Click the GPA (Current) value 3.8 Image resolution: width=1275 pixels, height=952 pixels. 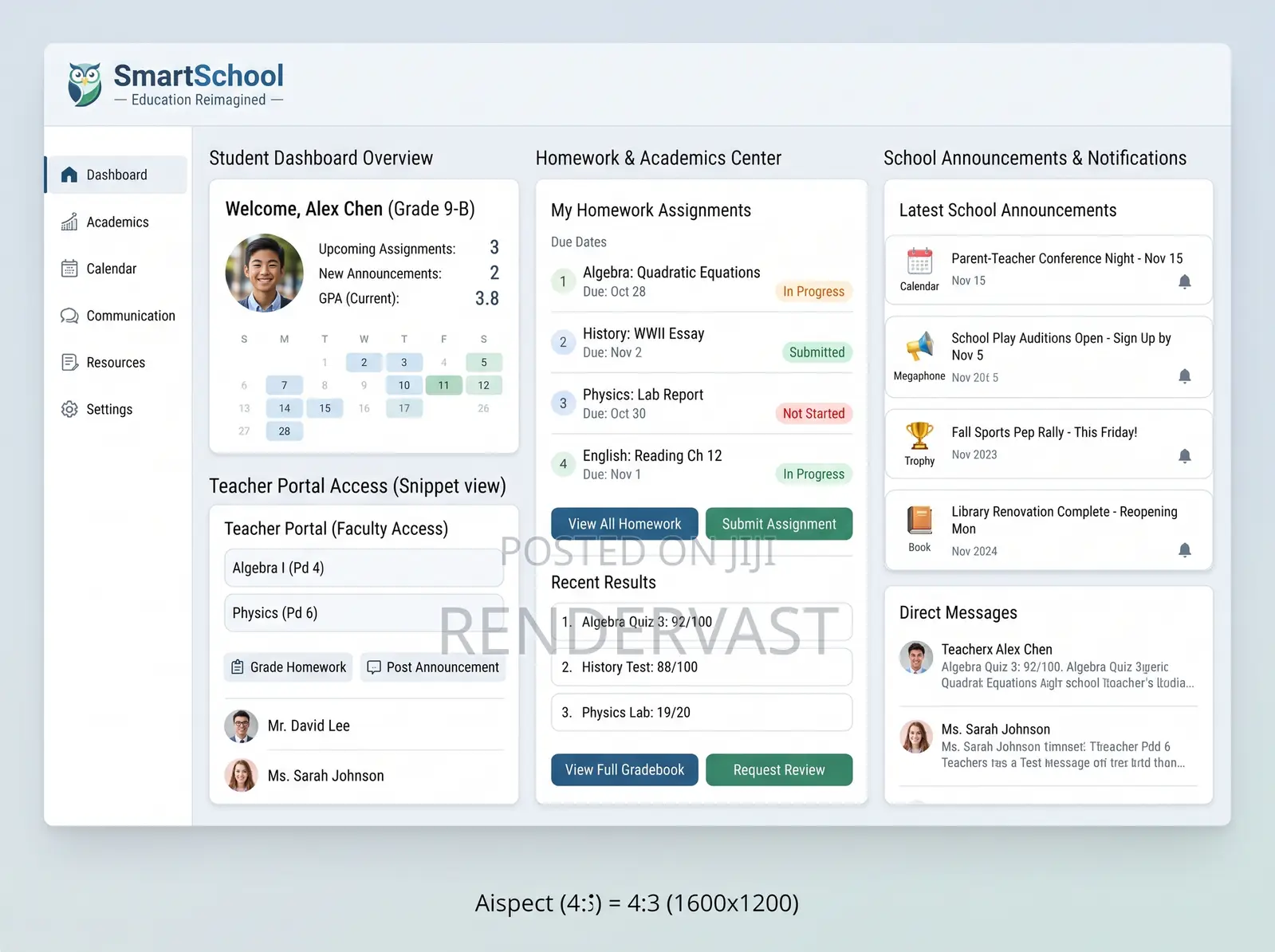tap(487, 299)
